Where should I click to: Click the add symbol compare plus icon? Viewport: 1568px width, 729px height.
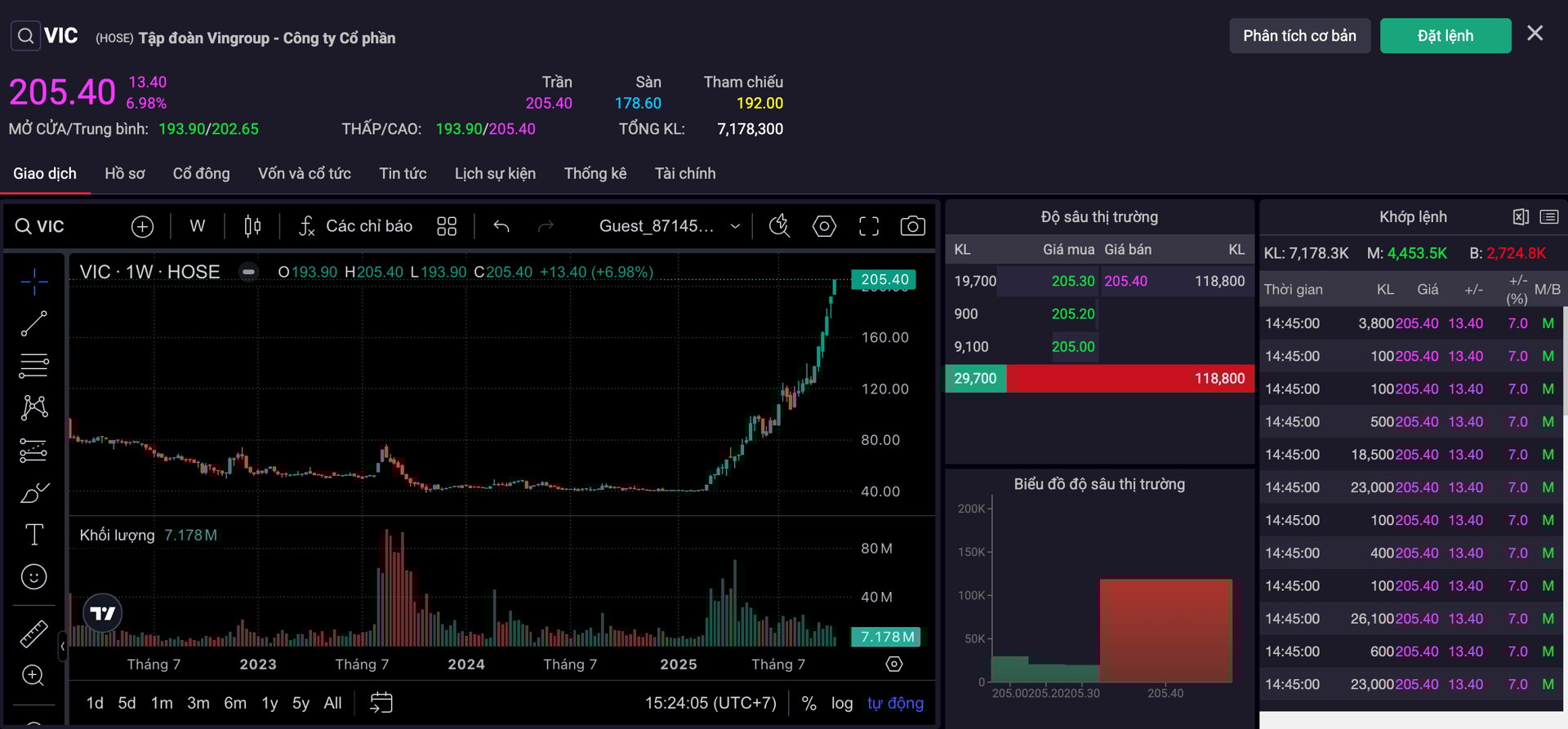[142, 226]
